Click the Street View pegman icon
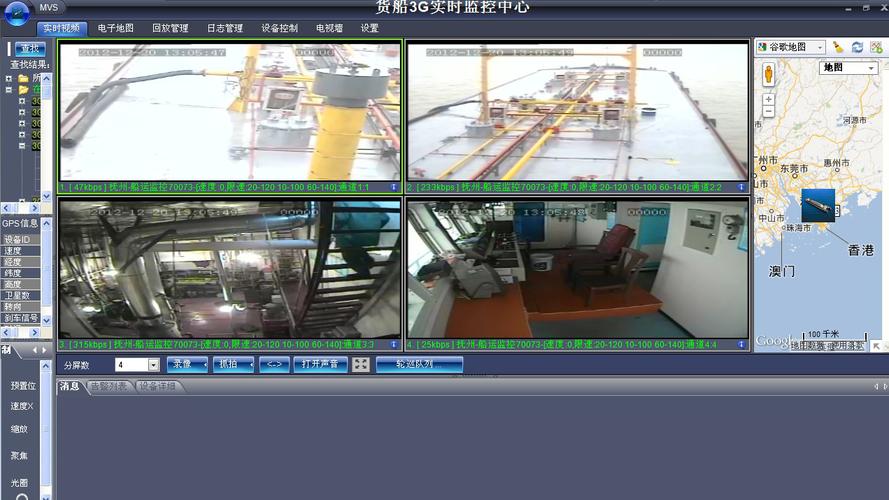The height and width of the screenshot is (500, 889). click(768, 74)
